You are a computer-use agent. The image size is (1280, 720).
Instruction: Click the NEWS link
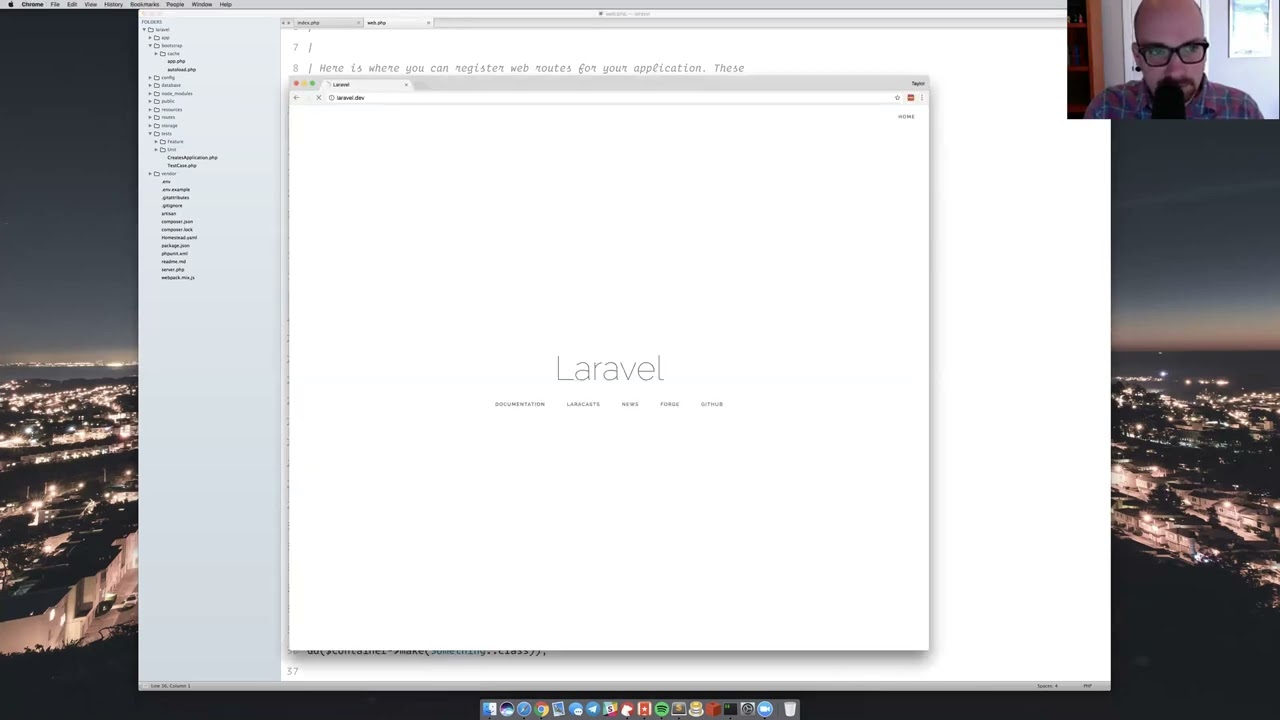click(x=630, y=404)
